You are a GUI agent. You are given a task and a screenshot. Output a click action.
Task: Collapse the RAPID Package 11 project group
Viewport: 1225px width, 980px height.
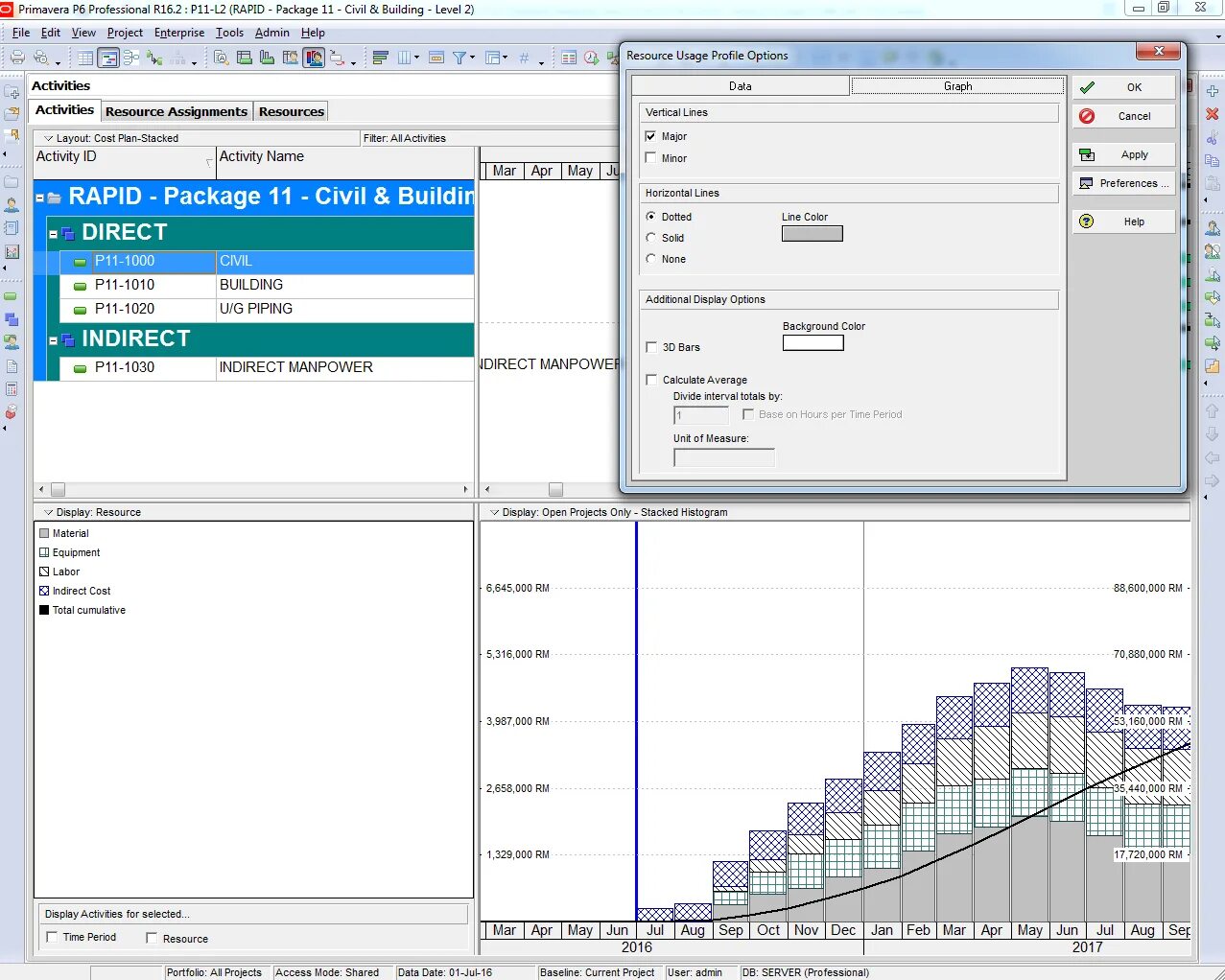[x=40, y=198]
